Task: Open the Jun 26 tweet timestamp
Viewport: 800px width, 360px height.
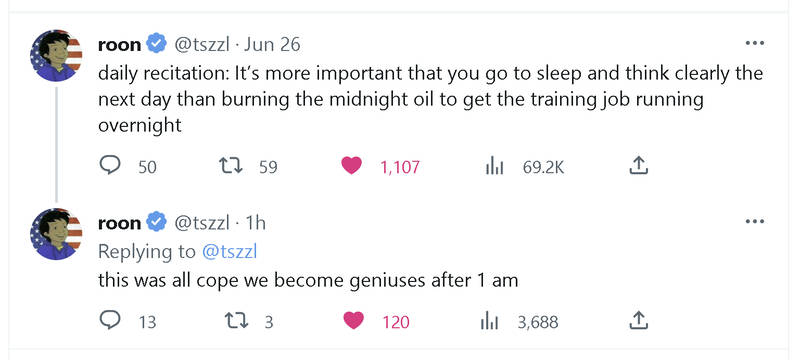Action: (272, 45)
